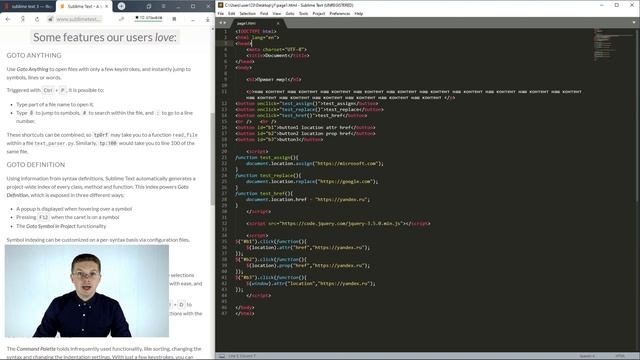
Task: Click the browser reload button
Action: coord(37,19)
